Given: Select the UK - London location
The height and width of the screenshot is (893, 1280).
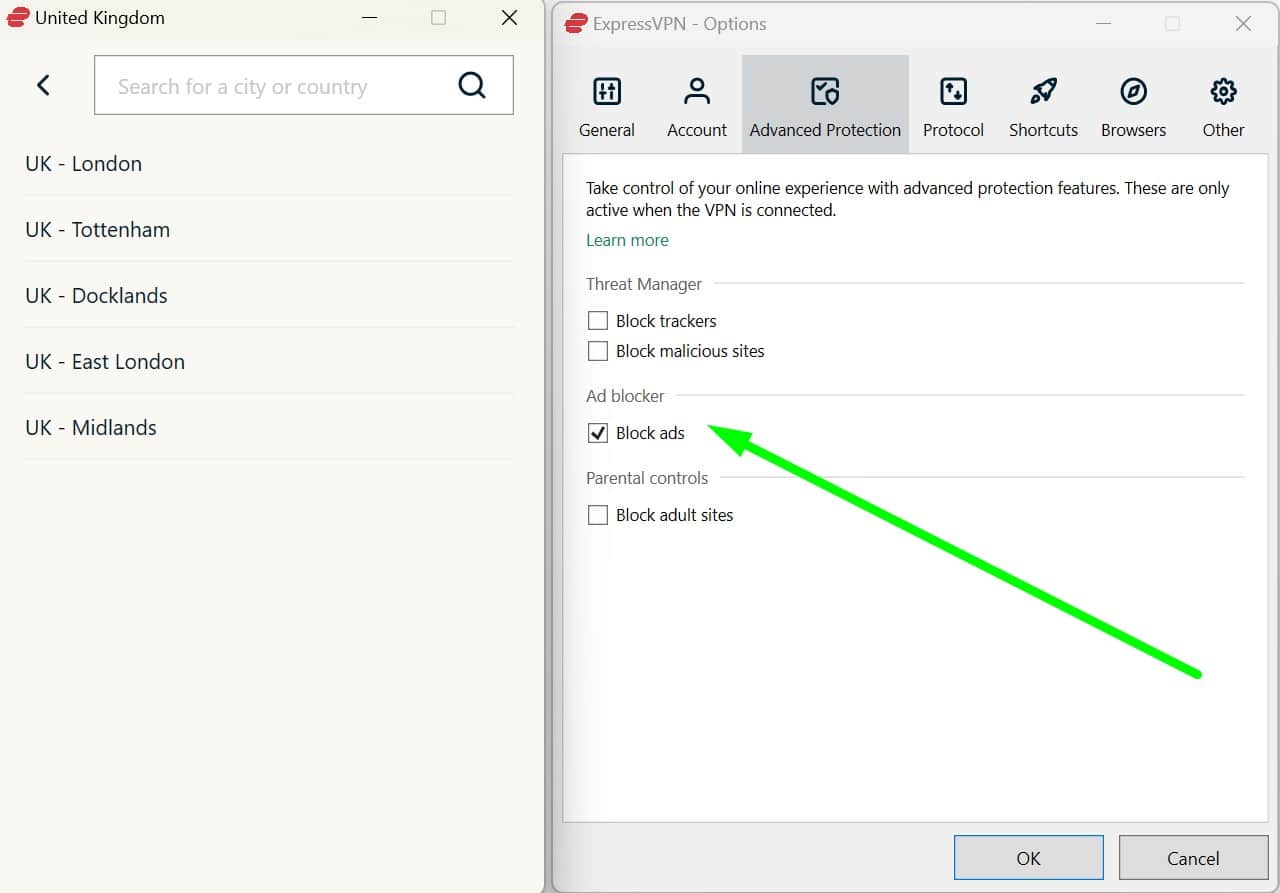Looking at the screenshot, I should [x=269, y=163].
